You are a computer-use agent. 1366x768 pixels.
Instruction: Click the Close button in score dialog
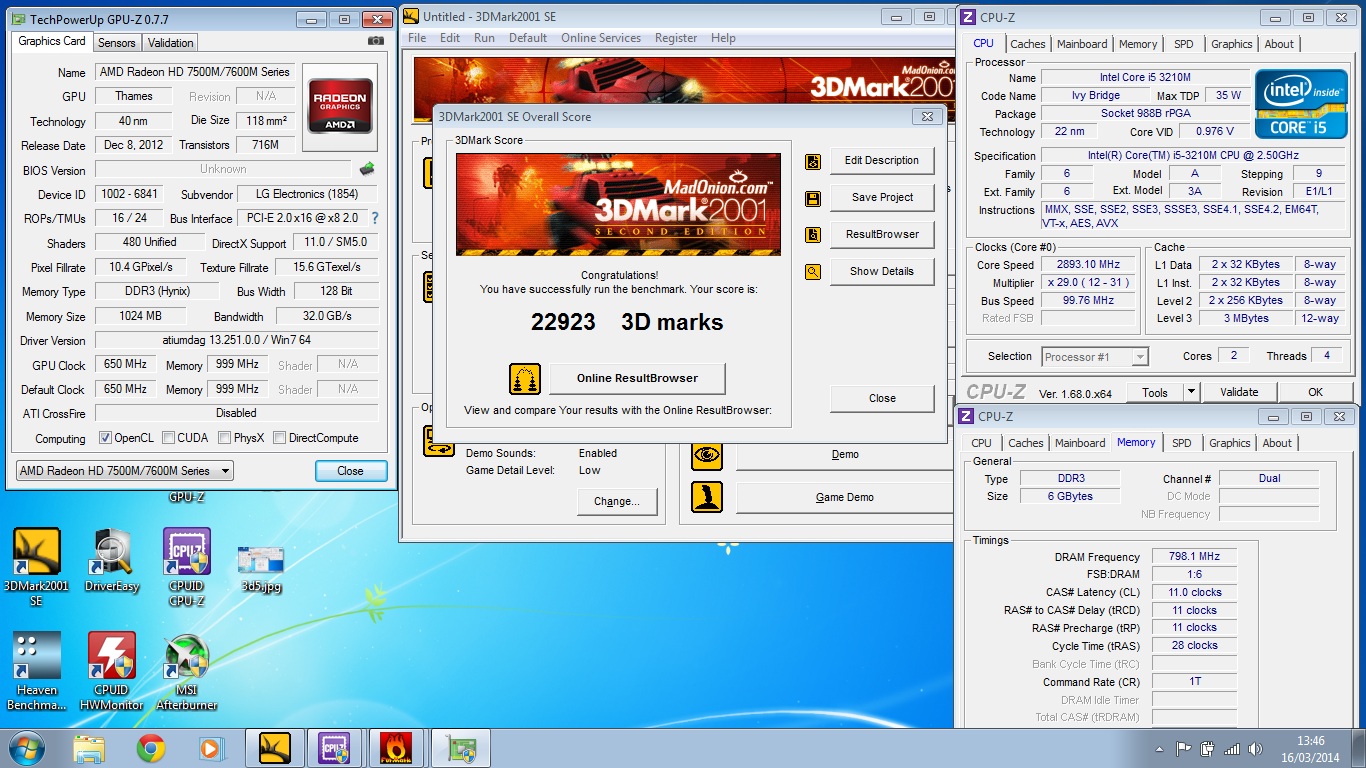[x=882, y=398]
